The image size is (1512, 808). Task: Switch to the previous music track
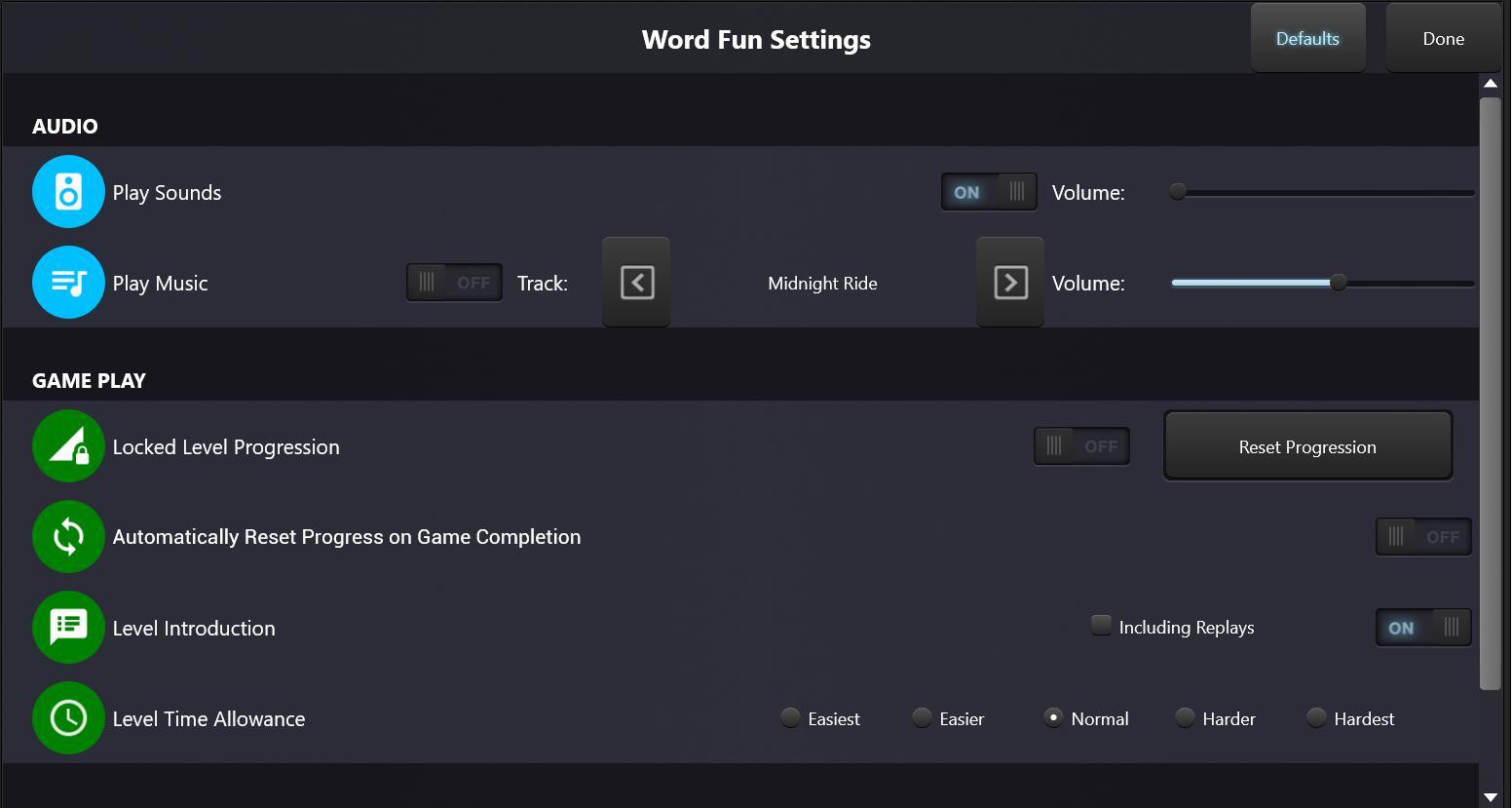click(636, 283)
